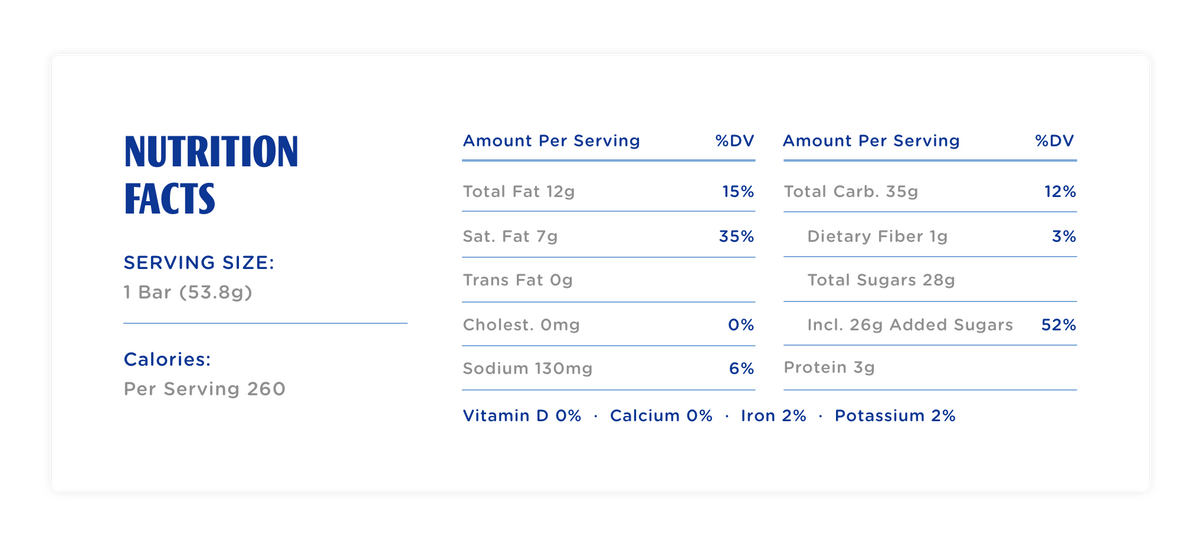Select the Calcium 0% text
The width and height of the screenshot is (1200, 551).
point(661,416)
